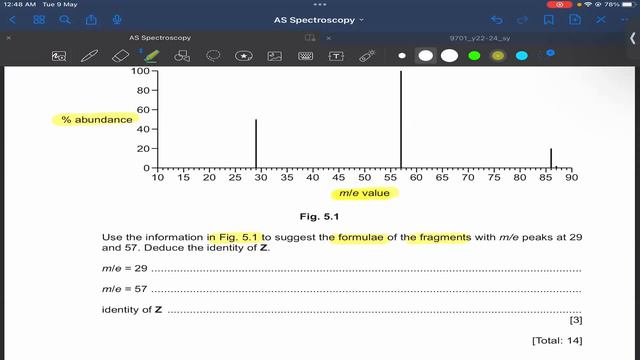Open the more options ellipsis menu
Viewport: 640px width, 360px height.
(624, 20)
